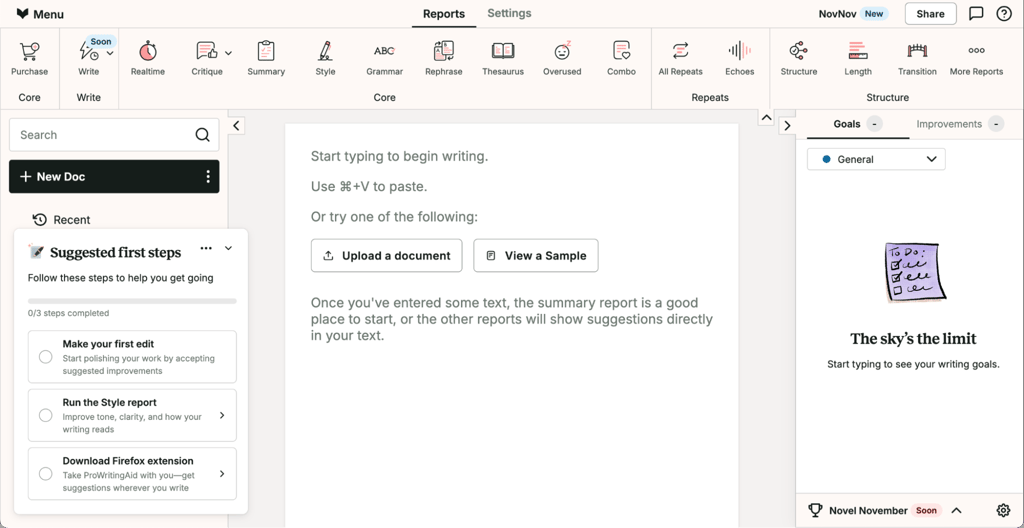
Task: Open the Structure report
Action: (x=799, y=59)
